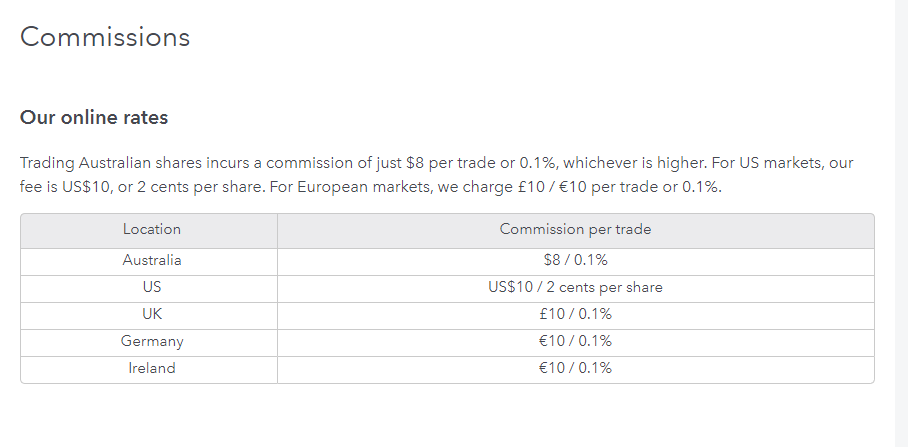
Task: Select the Our online rates subheading
Action: pyautogui.click(x=94, y=118)
